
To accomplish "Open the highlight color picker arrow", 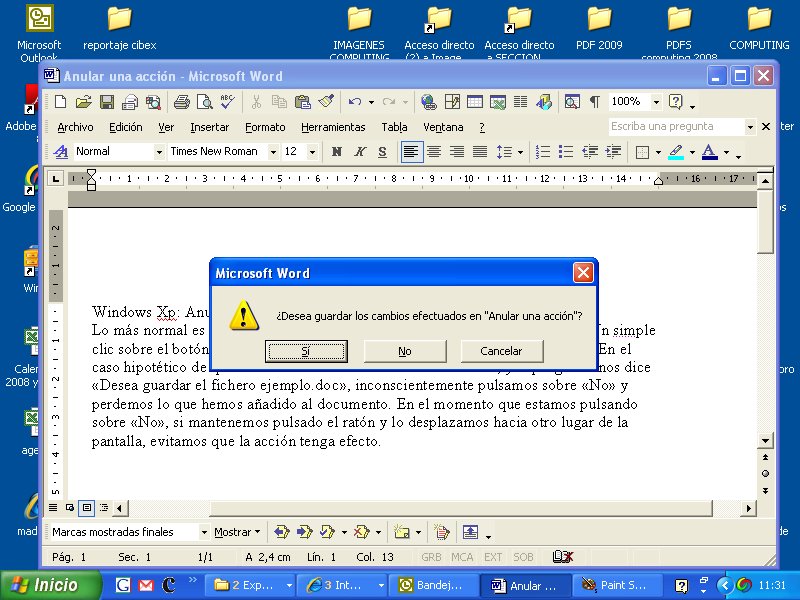I will [x=692, y=152].
